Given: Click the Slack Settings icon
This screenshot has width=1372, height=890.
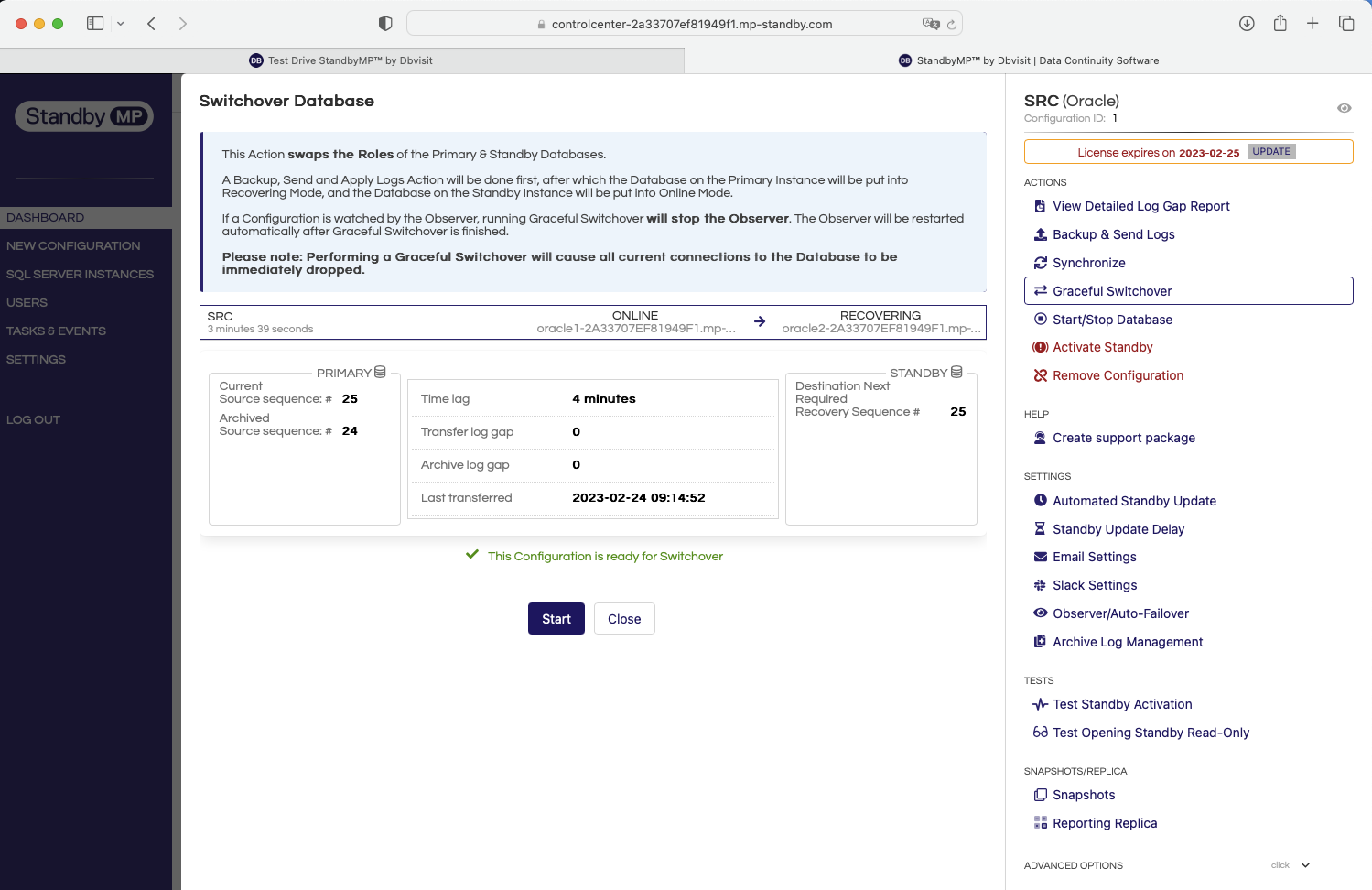Looking at the screenshot, I should pyautogui.click(x=1040, y=585).
